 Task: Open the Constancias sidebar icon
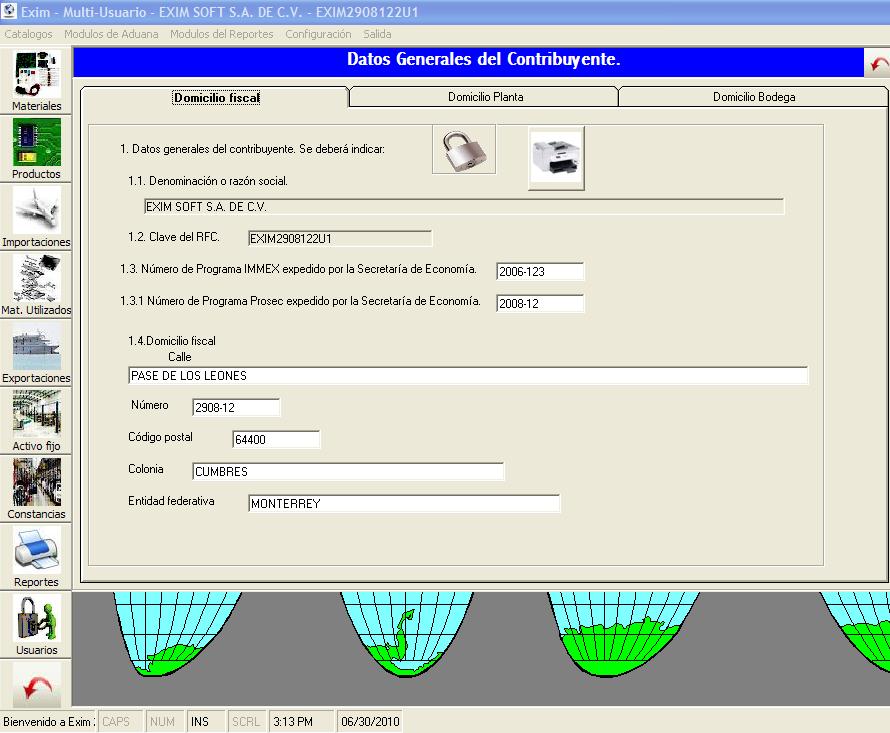tap(36, 489)
